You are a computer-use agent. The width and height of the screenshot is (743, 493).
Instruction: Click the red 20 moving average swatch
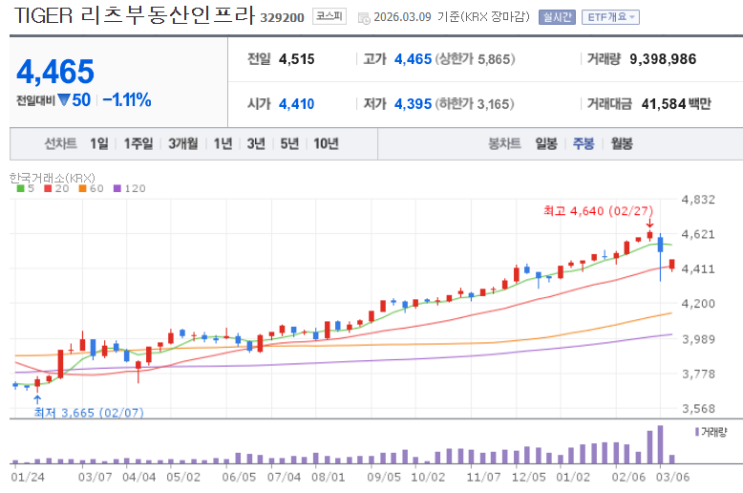tap(48, 189)
